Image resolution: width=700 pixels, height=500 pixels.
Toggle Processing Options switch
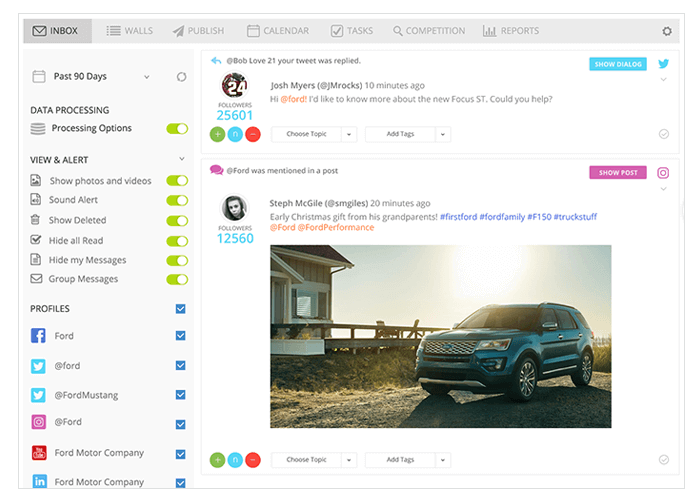pos(177,129)
